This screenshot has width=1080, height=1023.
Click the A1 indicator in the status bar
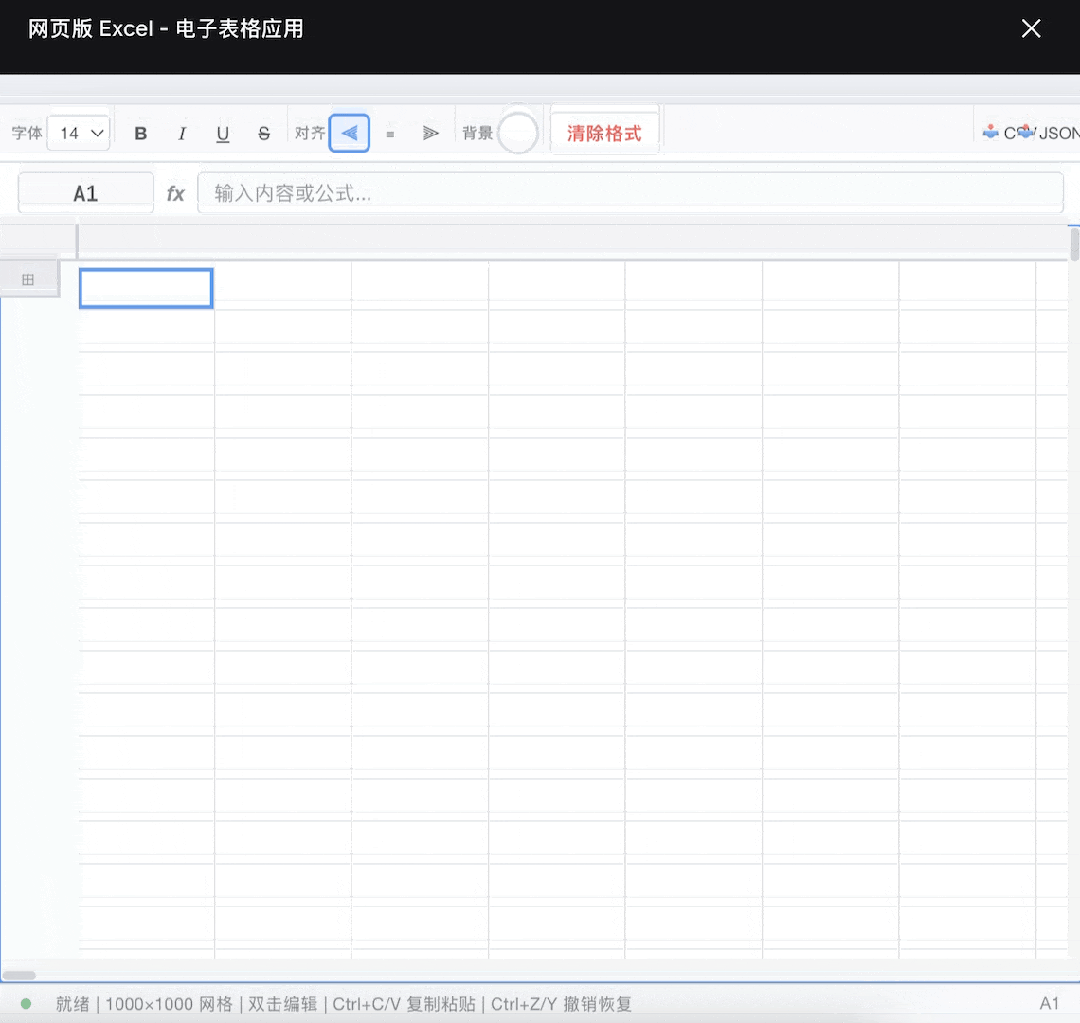tap(1049, 1003)
